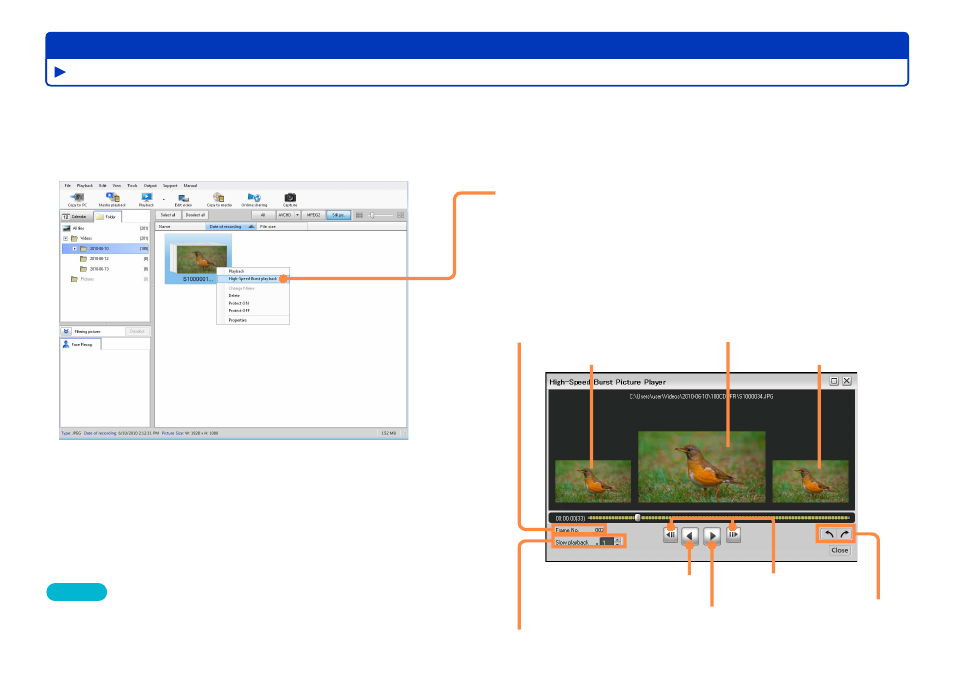Select the 2010-06-13 folder

click(x=99, y=268)
